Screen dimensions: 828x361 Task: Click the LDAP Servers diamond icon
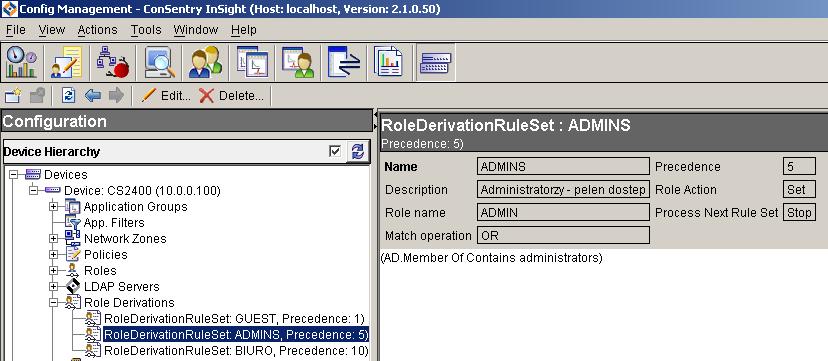[73, 287]
